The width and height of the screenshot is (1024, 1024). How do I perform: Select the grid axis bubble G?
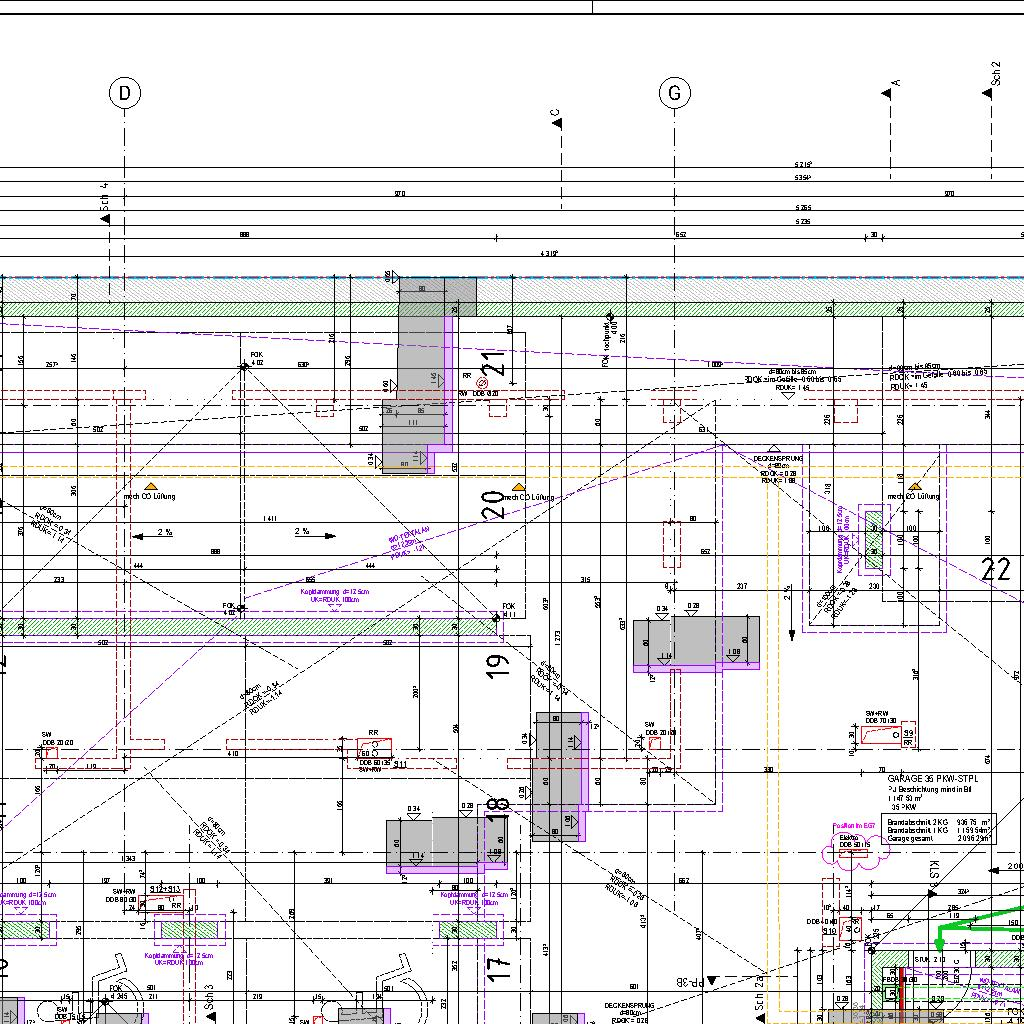click(x=675, y=93)
